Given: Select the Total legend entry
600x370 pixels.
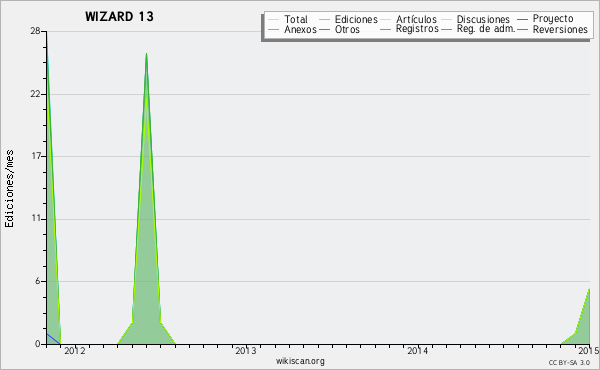Looking at the screenshot, I should (x=288, y=19).
